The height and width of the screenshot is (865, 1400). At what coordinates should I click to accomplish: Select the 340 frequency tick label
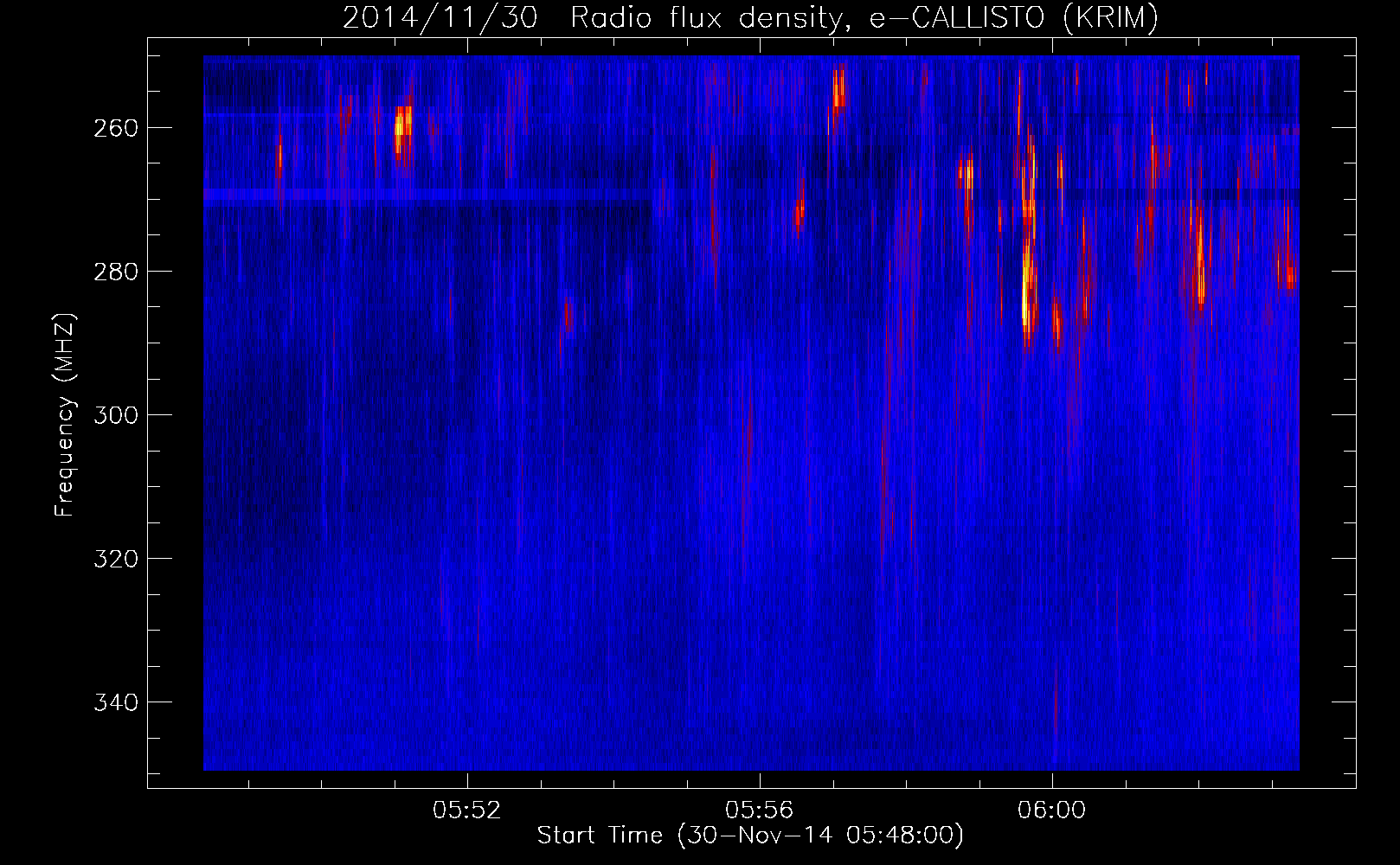click(116, 702)
